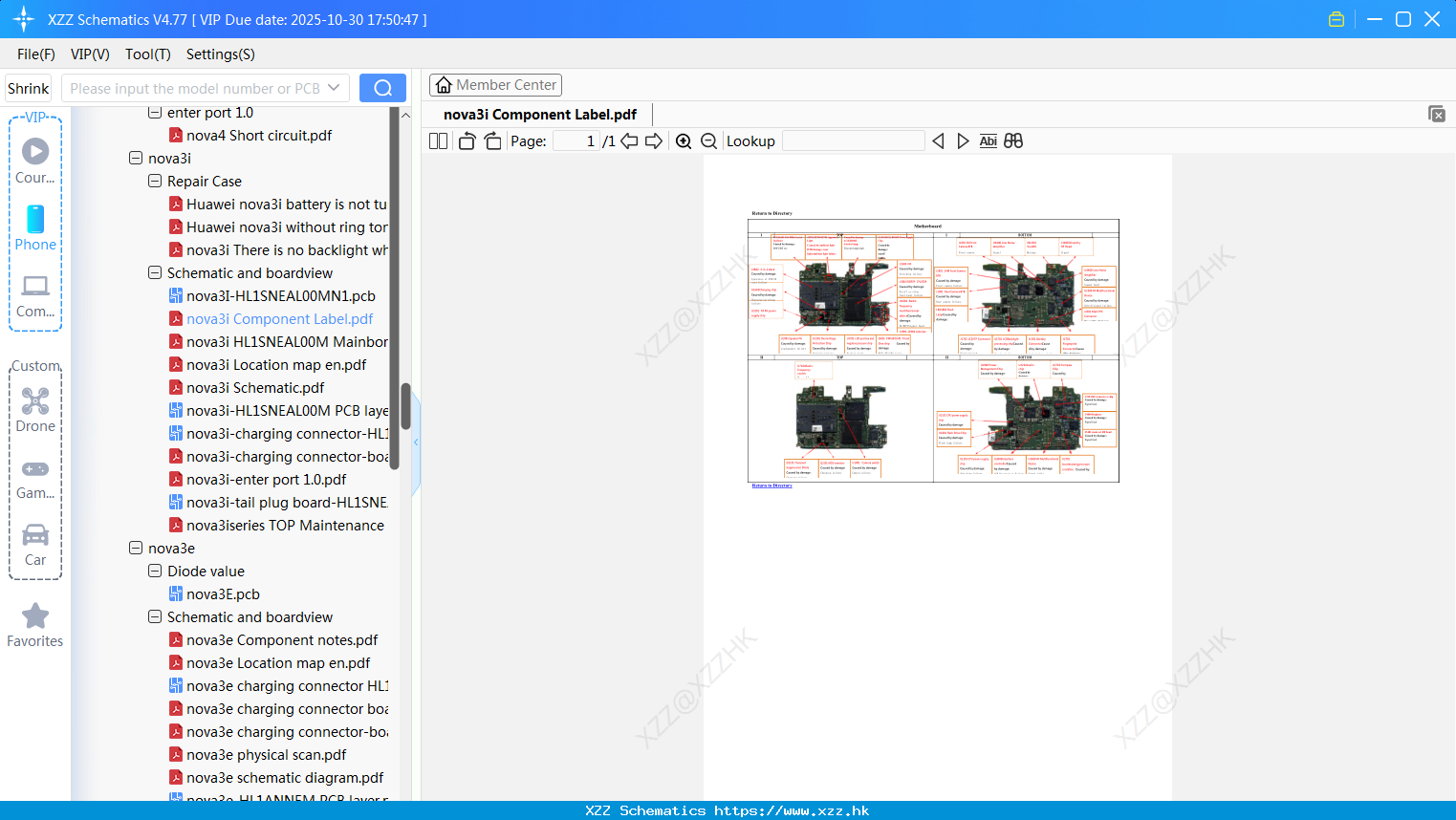Rotate the page clockwise
1456x820 pixels.
click(492, 140)
